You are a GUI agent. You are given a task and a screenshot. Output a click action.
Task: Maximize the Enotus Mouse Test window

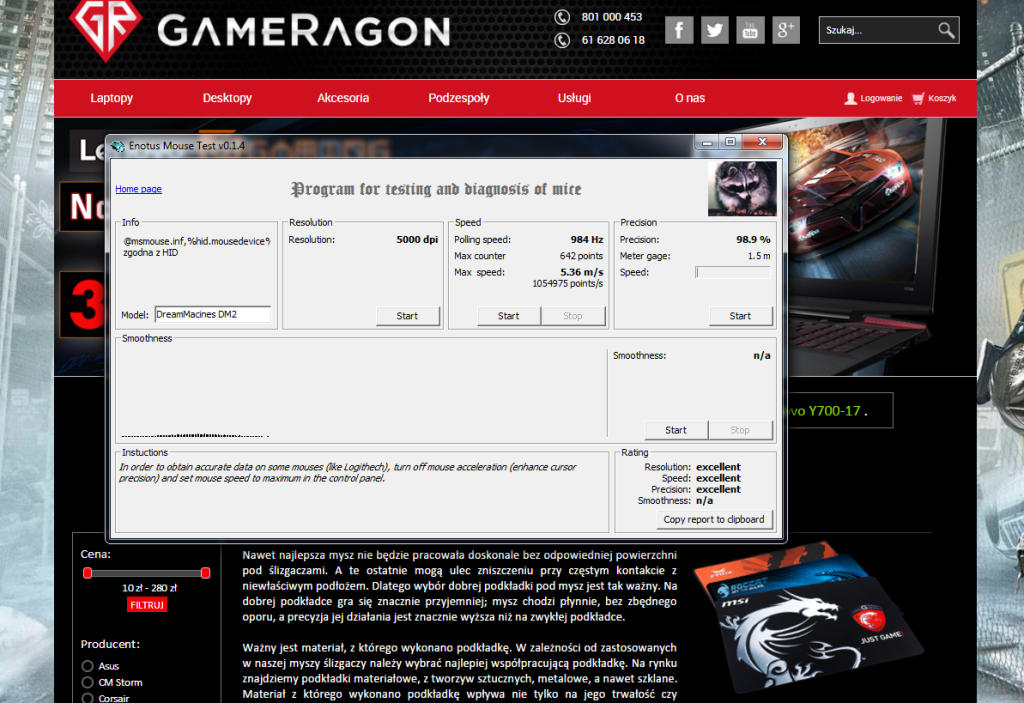pyautogui.click(x=730, y=142)
